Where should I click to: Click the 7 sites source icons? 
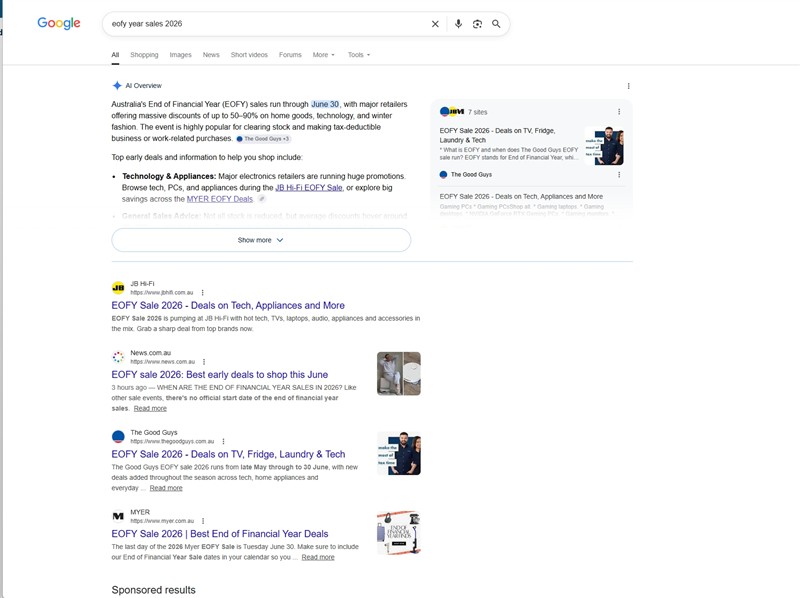click(x=452, y=112)
